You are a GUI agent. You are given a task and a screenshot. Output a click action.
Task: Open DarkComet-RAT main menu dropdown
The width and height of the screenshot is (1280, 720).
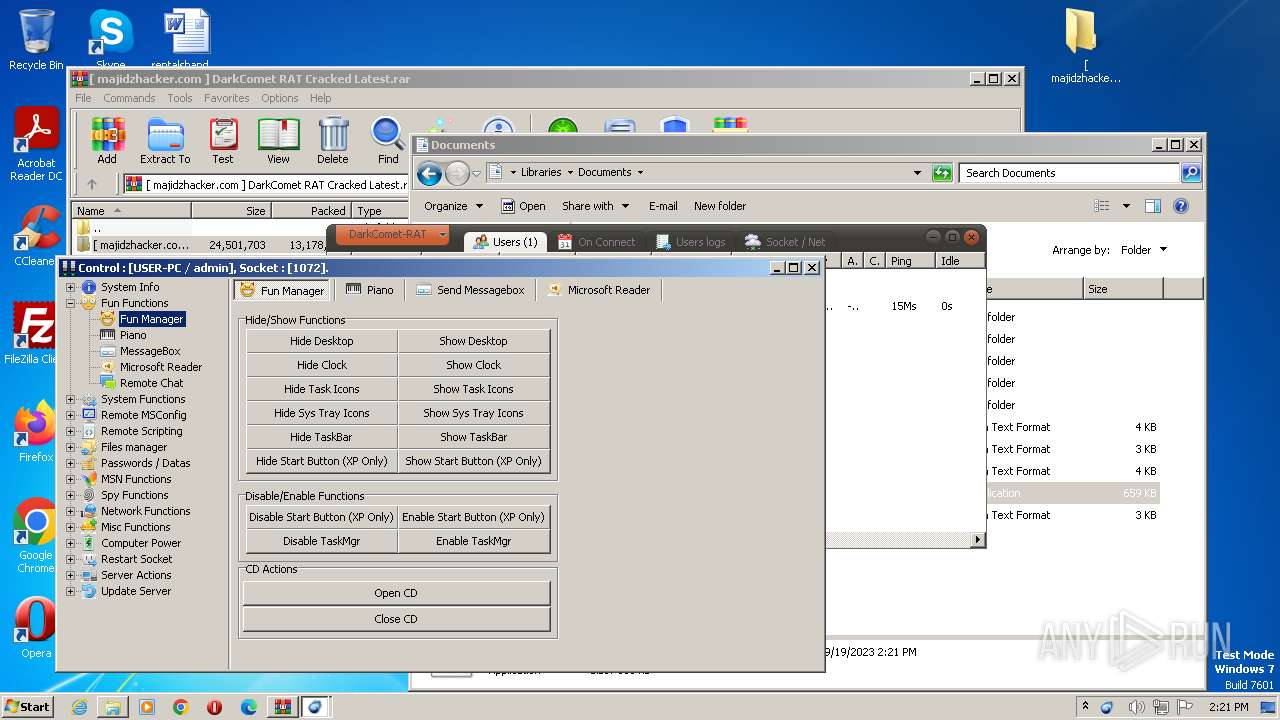(393, 235)
